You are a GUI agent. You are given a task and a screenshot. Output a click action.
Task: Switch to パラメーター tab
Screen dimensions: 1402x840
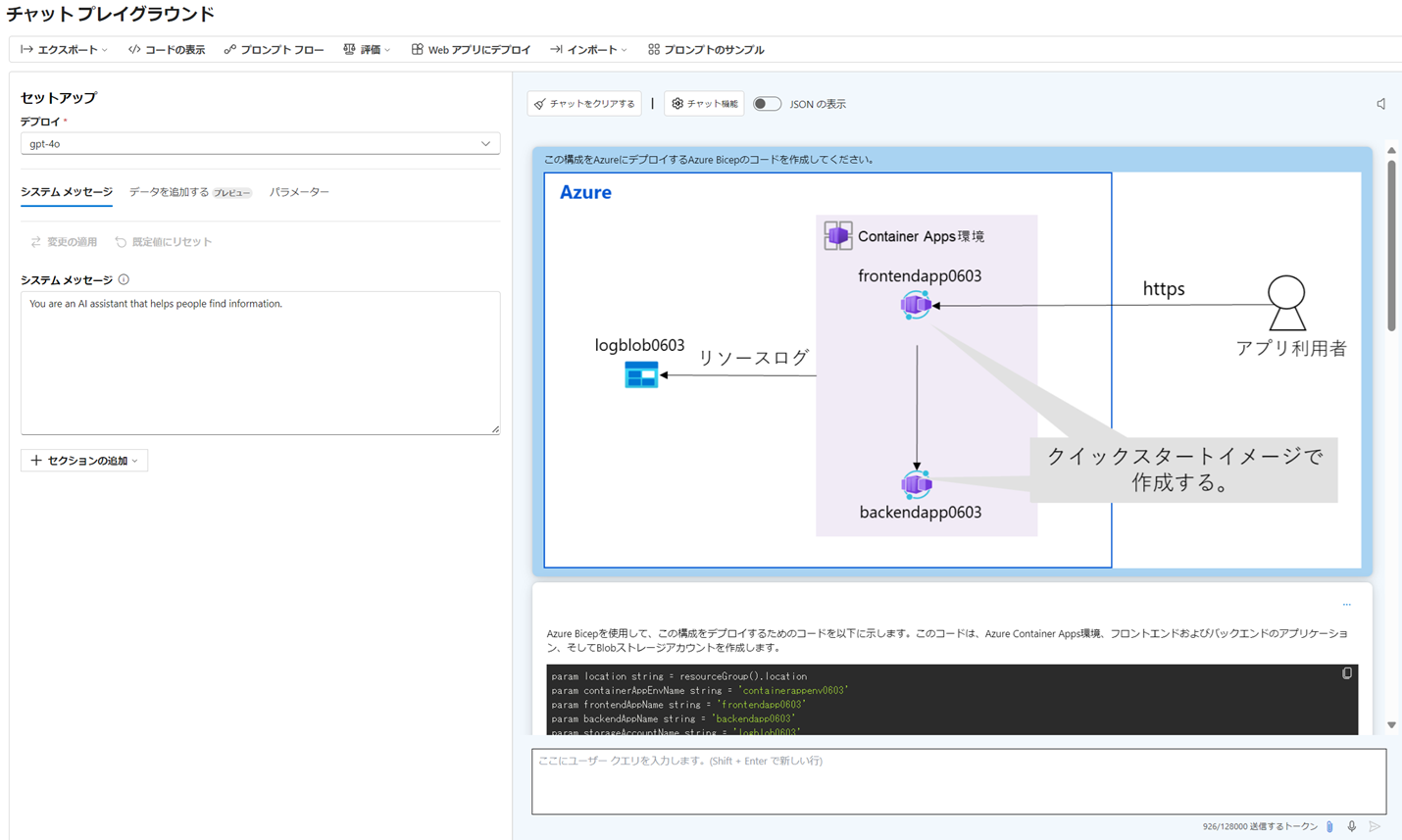pos(299,192)
